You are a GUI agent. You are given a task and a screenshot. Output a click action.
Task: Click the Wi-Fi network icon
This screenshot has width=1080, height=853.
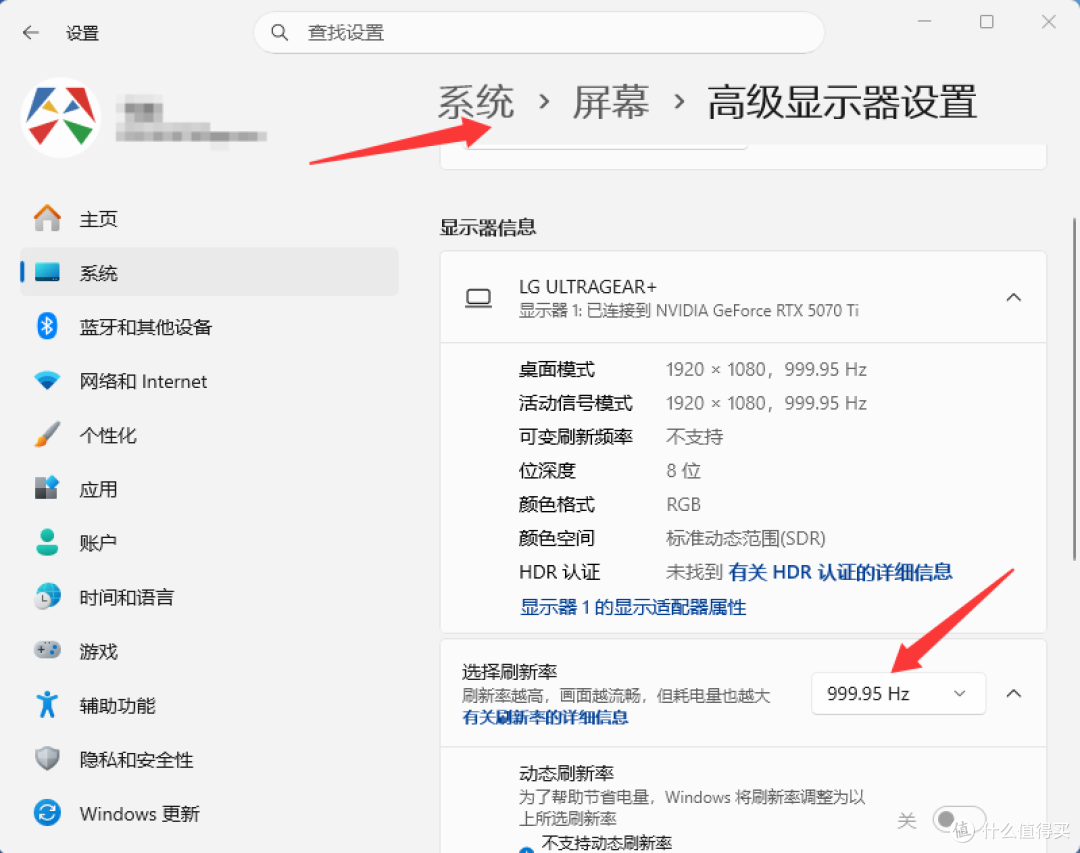(47, 380)
